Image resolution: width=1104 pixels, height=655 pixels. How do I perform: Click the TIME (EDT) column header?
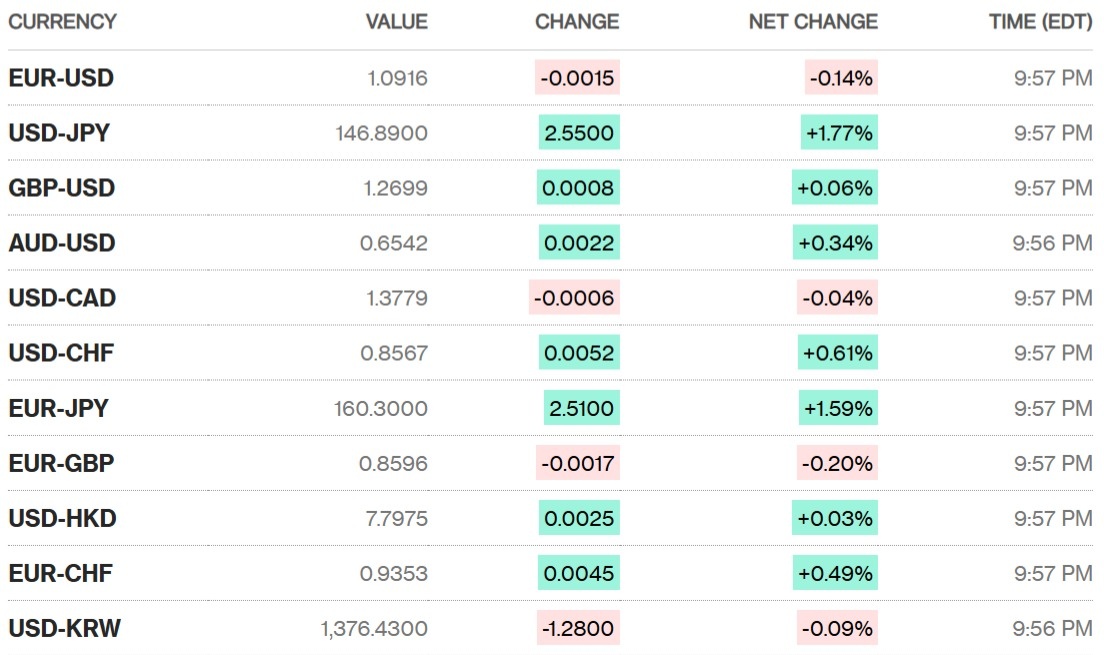(x=1040, y=21)
